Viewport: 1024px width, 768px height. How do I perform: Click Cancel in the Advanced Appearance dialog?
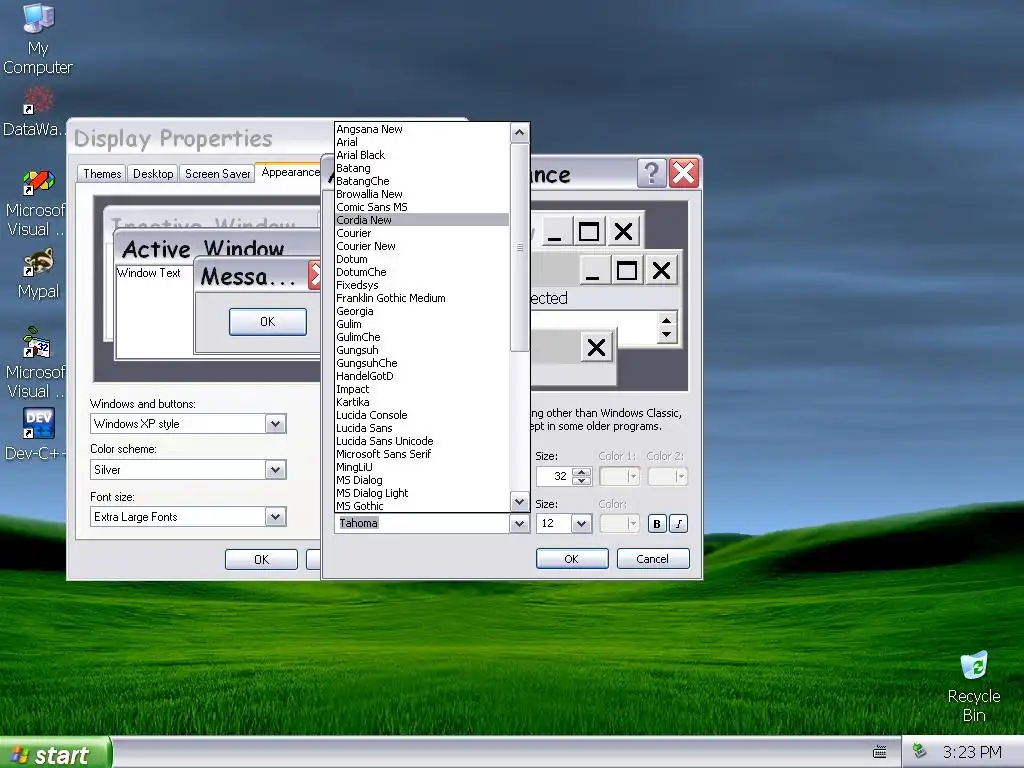pos(653,559)
